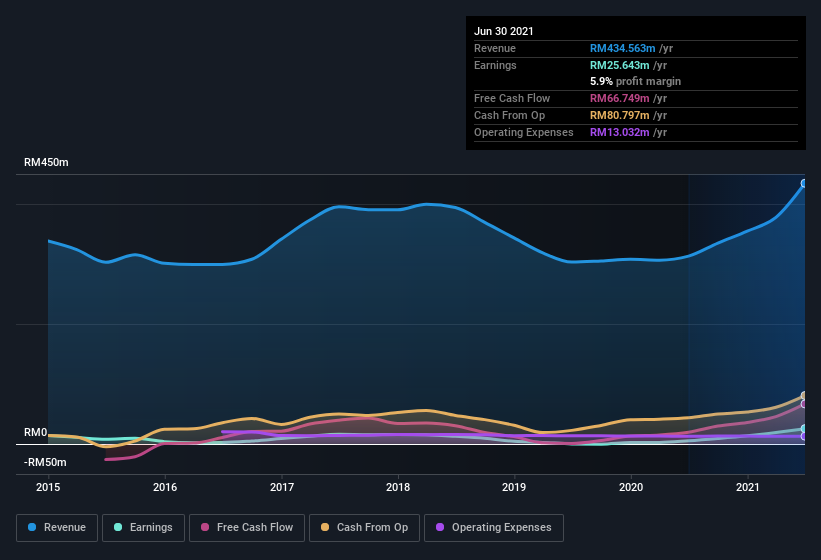
Task: Click the RM25.643m earnings value
Action: tap(619, 65)
